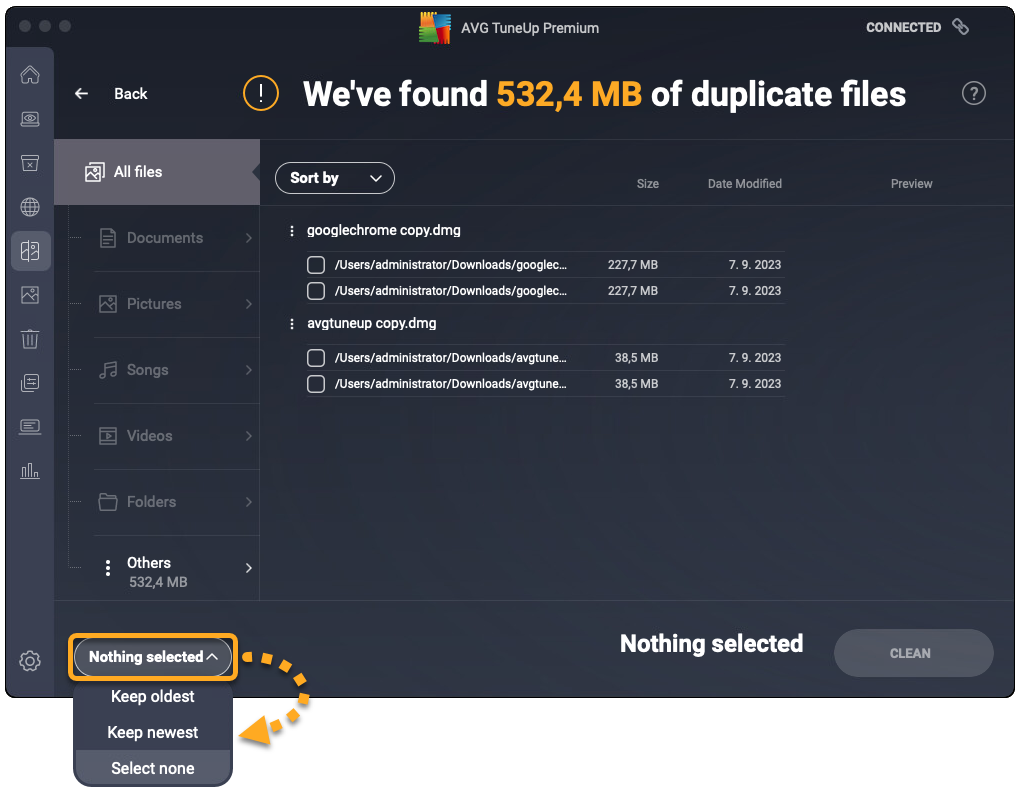Open the Sort by dropdown
Screen dimensions: 1020x792
pos(335,178)
